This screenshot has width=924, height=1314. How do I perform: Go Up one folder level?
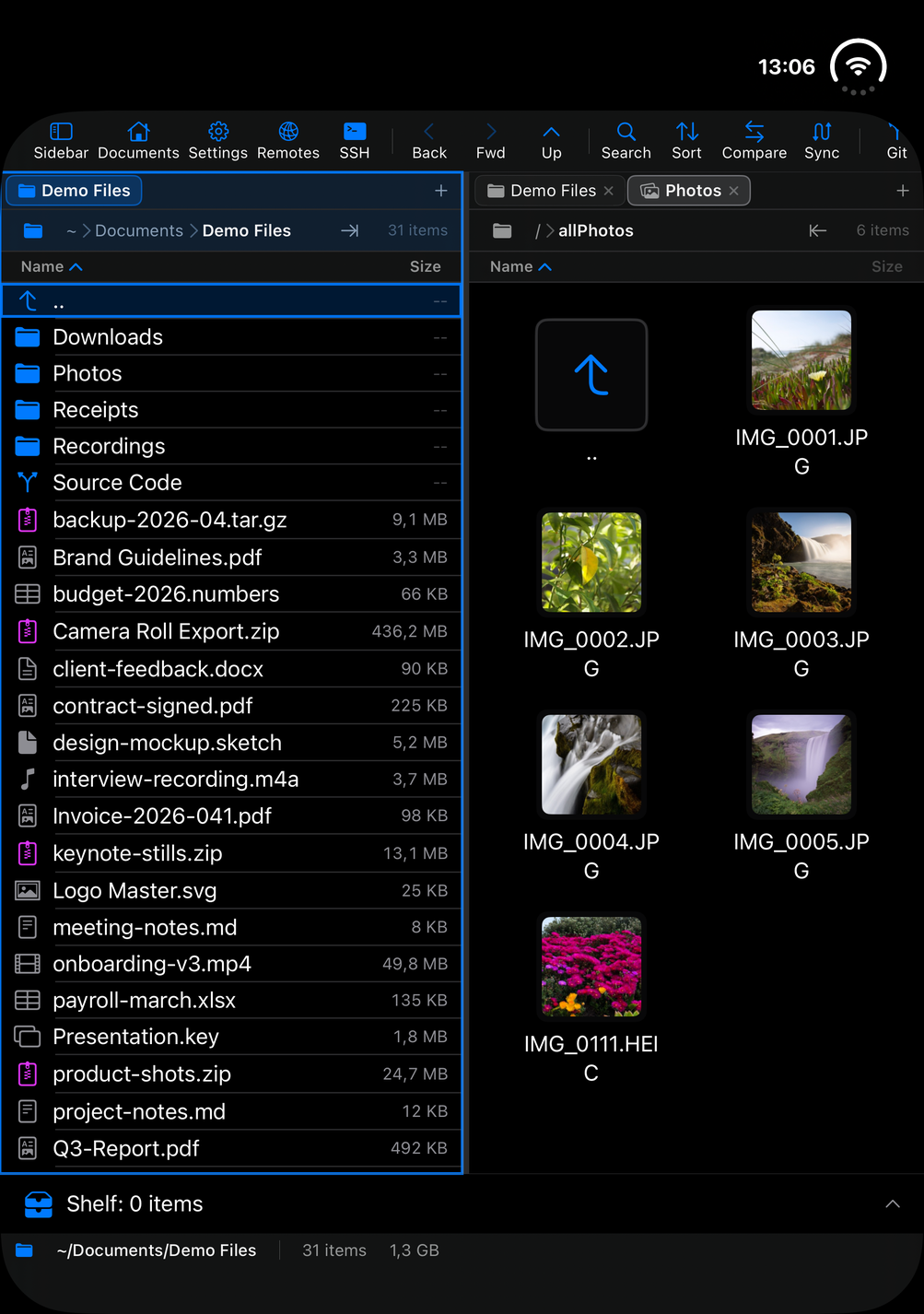(x=552, y=141)
